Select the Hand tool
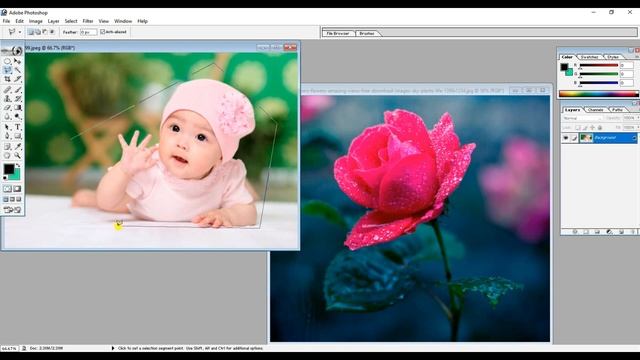This screenshot has width=640, height=360. (7, 155)
